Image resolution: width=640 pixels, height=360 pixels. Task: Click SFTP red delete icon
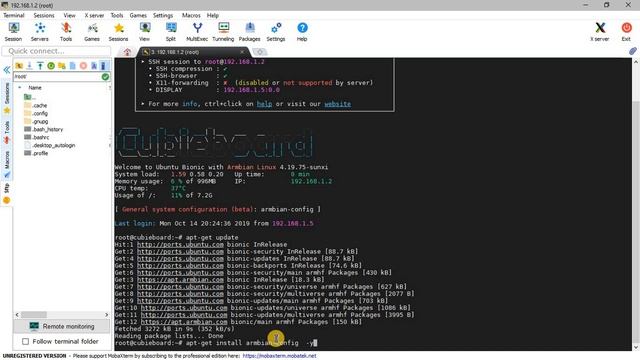(83, 66)
